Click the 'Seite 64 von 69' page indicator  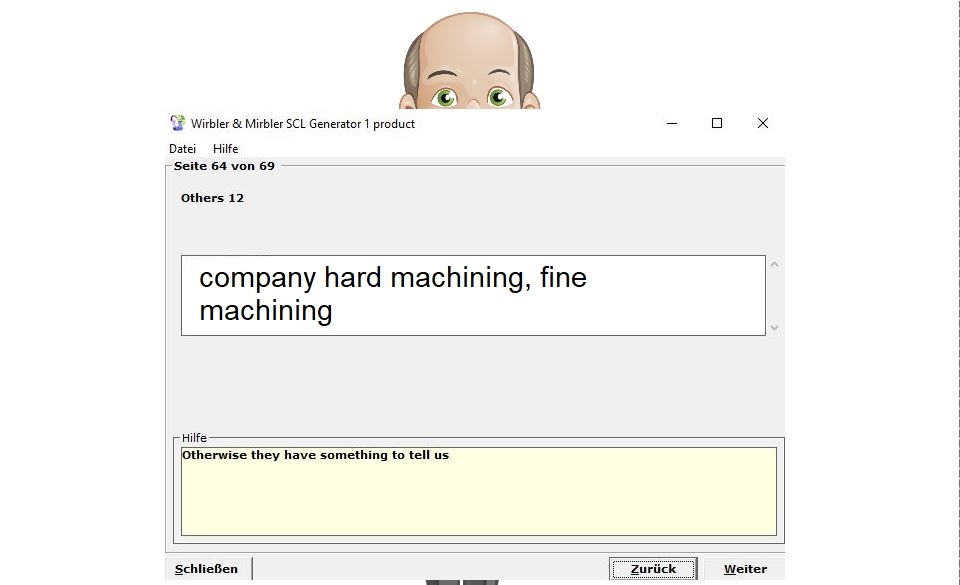(x=224, y=166)
